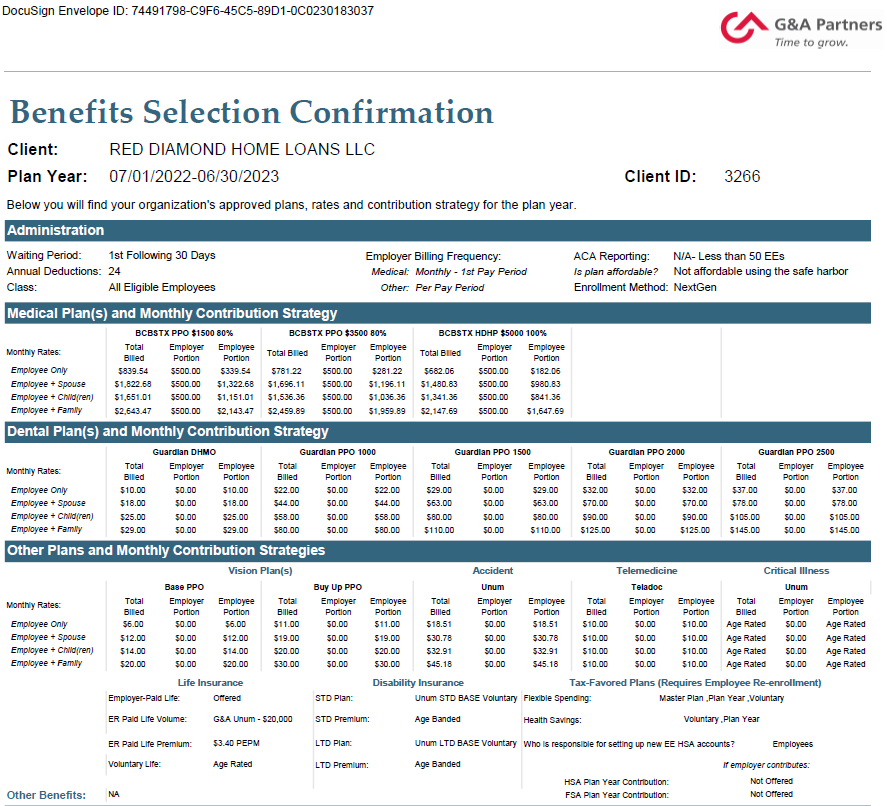Click the DocuSign Envelope ID text
The image size is (887, 806).
click(188, 11)
